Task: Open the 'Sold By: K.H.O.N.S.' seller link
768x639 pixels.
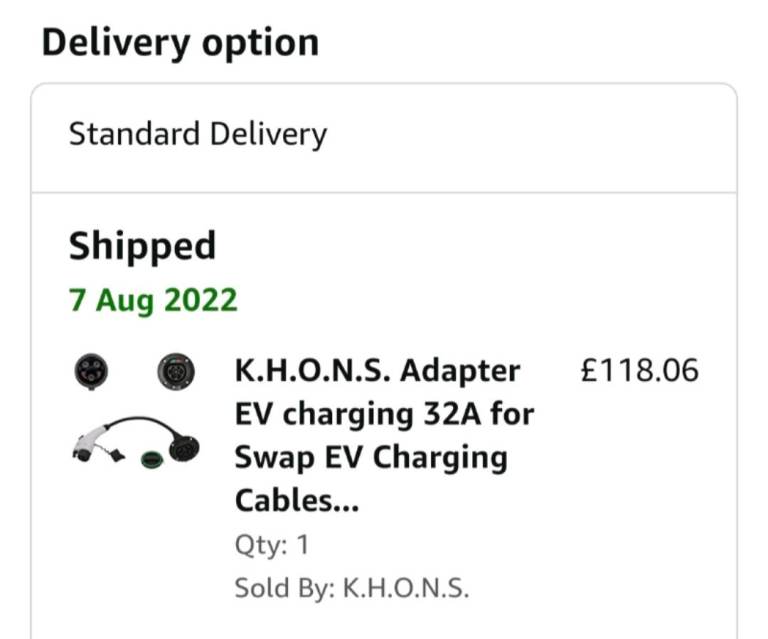Action: (x=352, y=588)
